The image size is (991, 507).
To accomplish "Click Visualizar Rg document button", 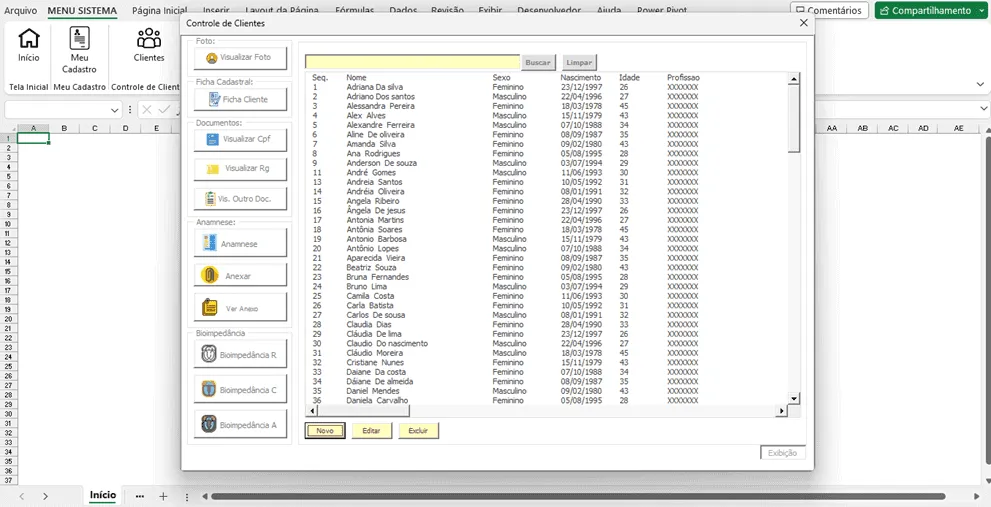I will tap(240, 169).
